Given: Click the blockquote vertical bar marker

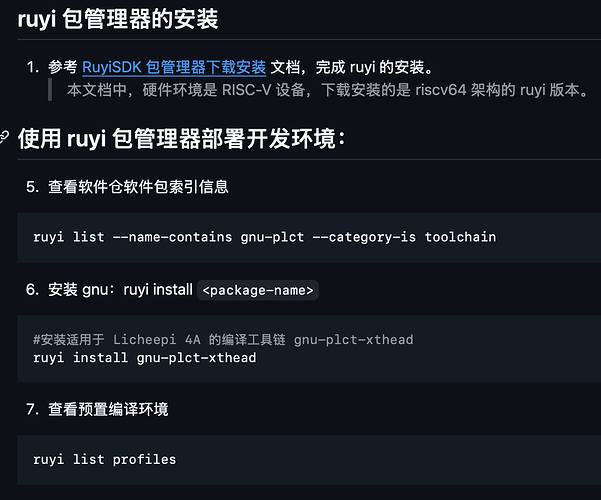Looking at the screenshot, I should [50, 90].
